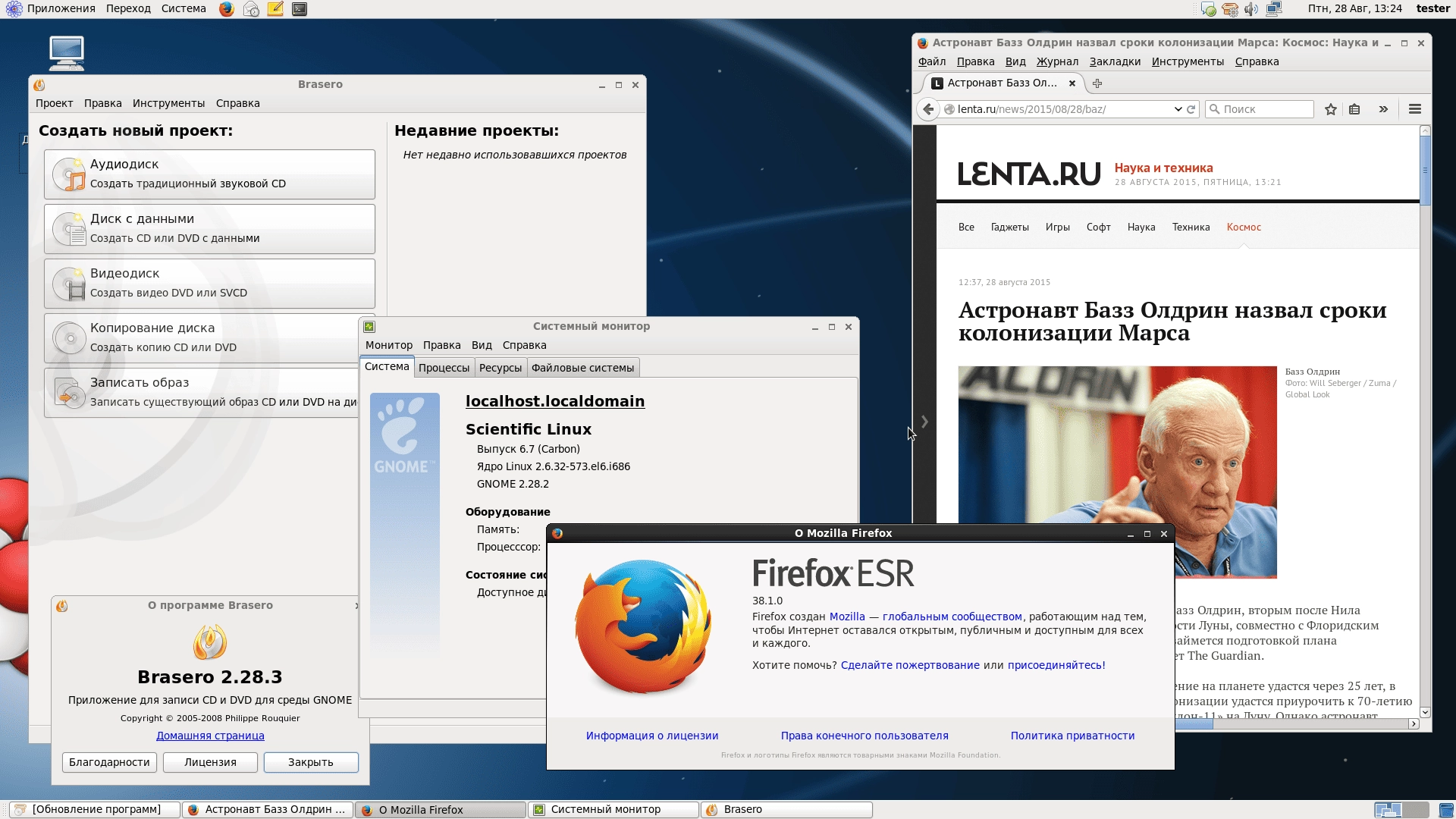This screenshot has width=1456, height=819.
Task: Open the Mozilla link in About Firefox
Action: [847, 617]
